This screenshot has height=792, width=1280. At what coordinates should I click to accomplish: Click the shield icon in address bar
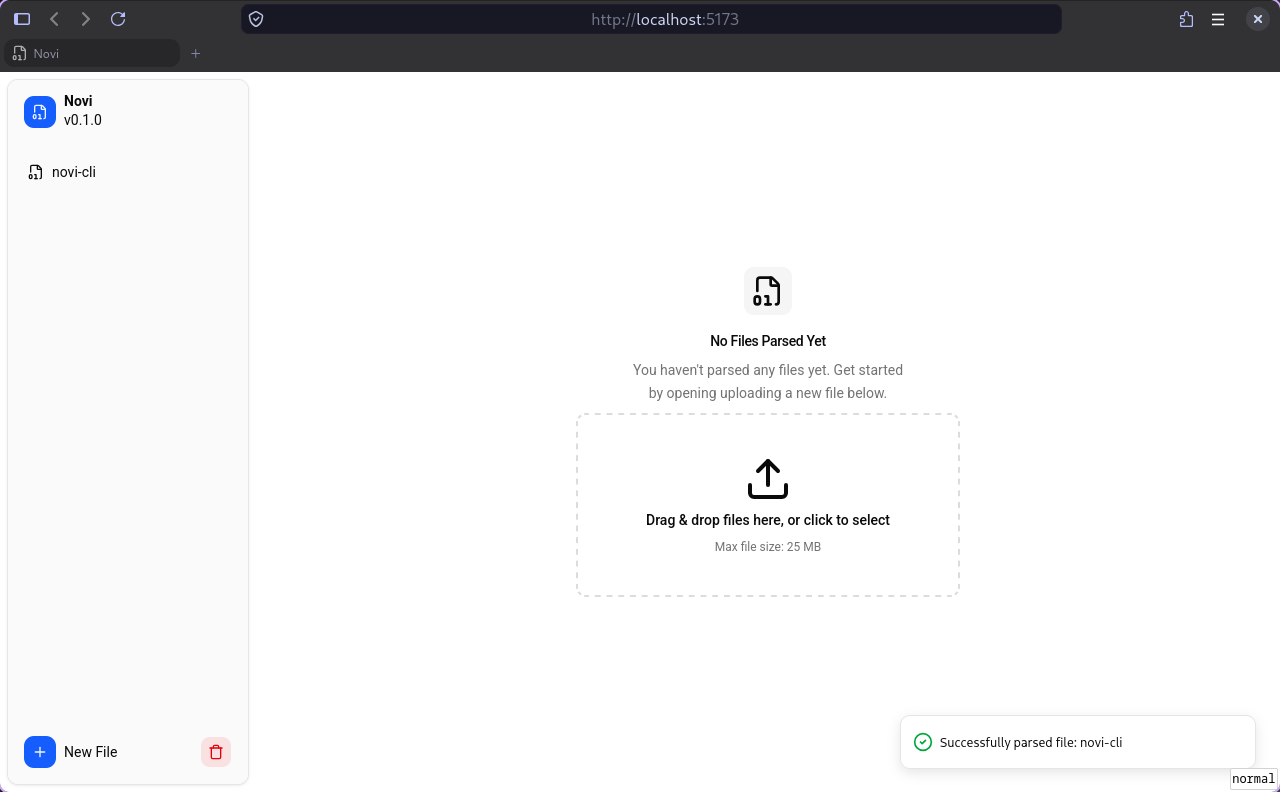click(x=256, y=19)
